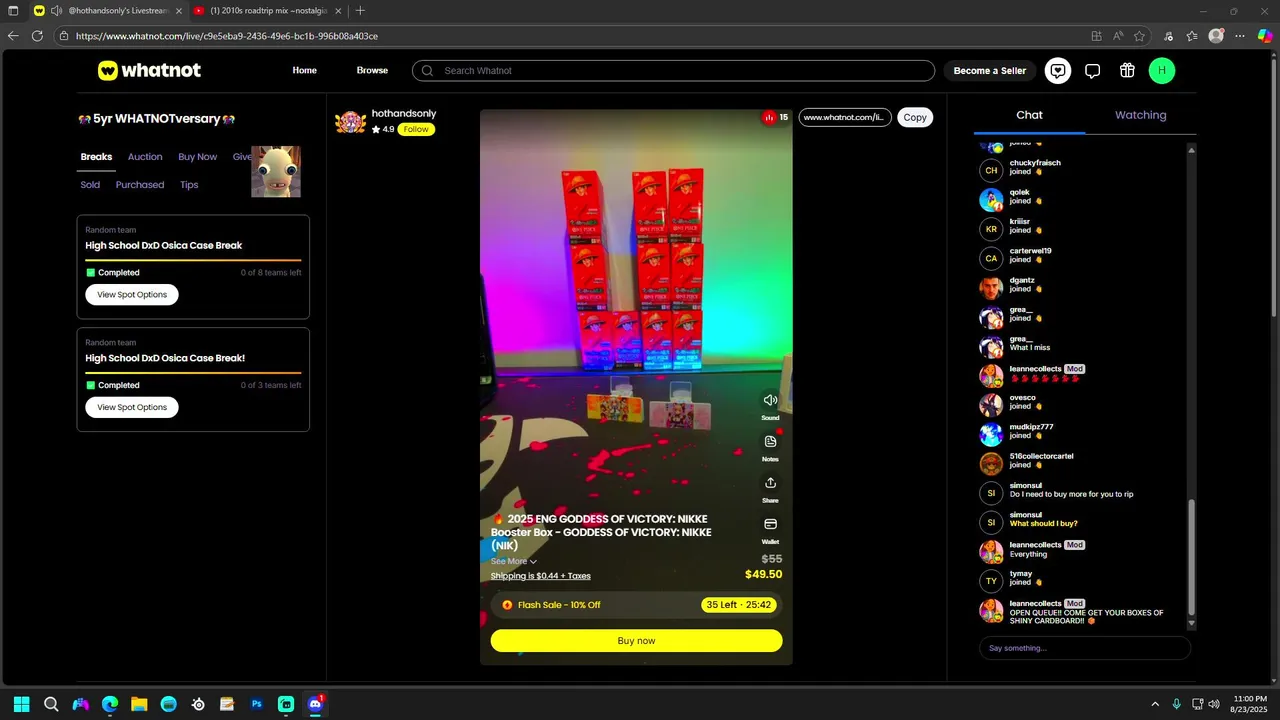The image size is (1280, 720).
Task: Open the Tips tab
Action: click(189, 185)
